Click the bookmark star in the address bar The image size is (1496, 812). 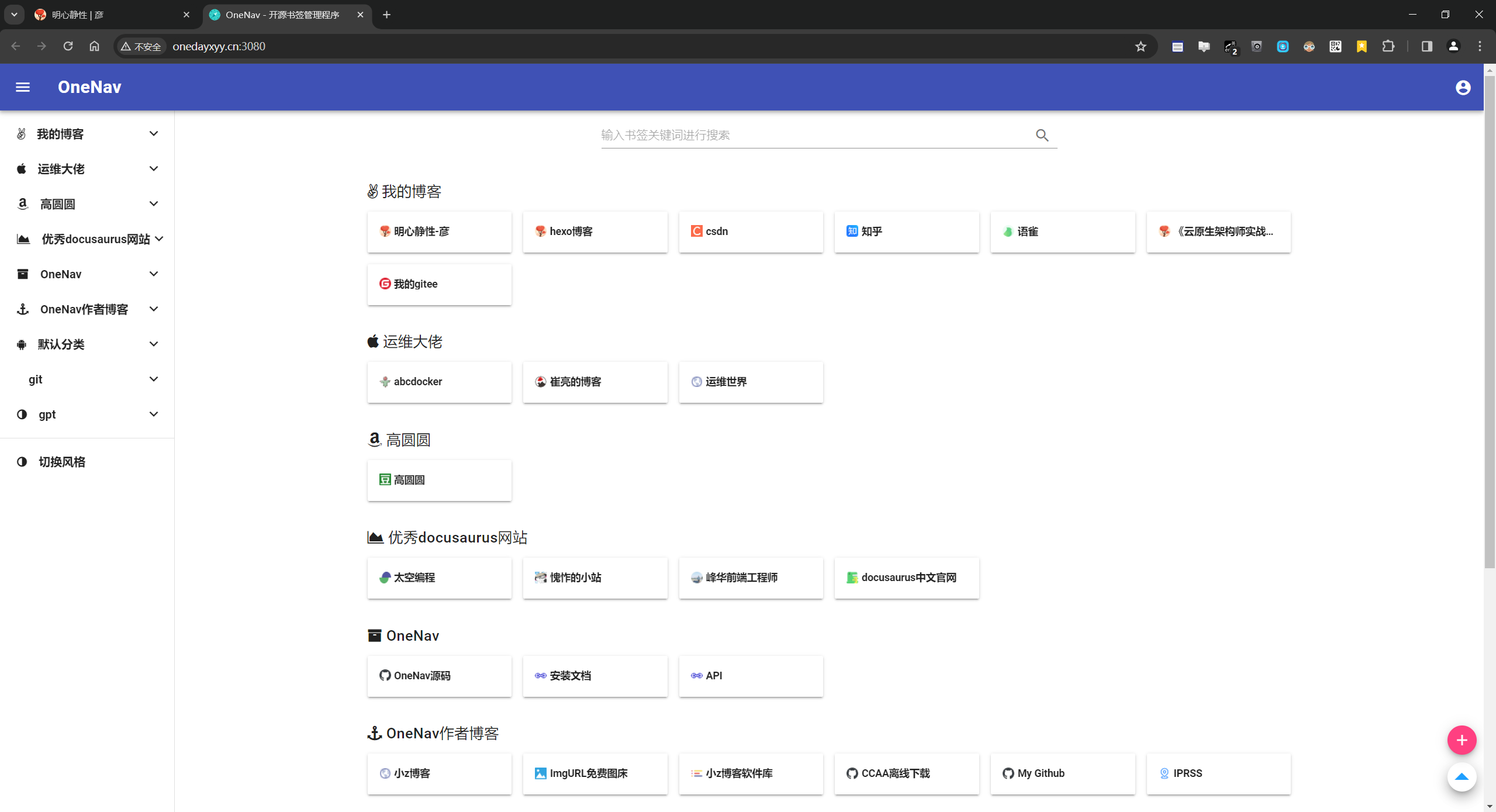(1140, 46)
